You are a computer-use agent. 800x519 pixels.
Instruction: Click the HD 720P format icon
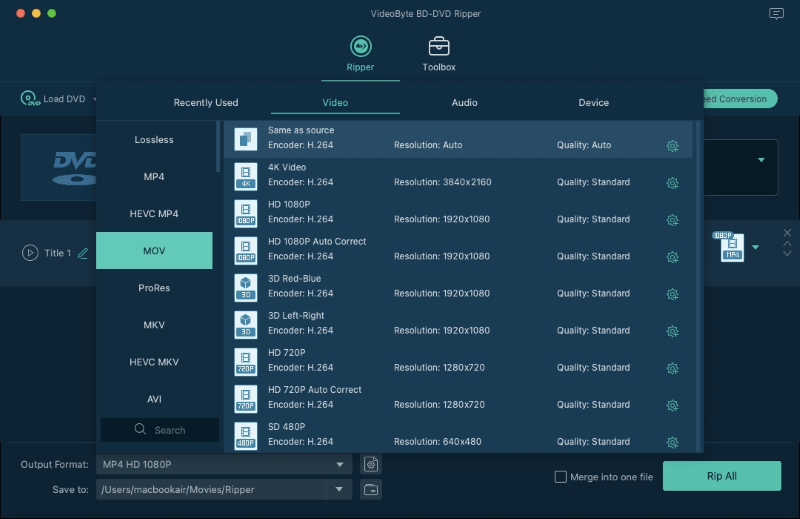tap(245, 361)
